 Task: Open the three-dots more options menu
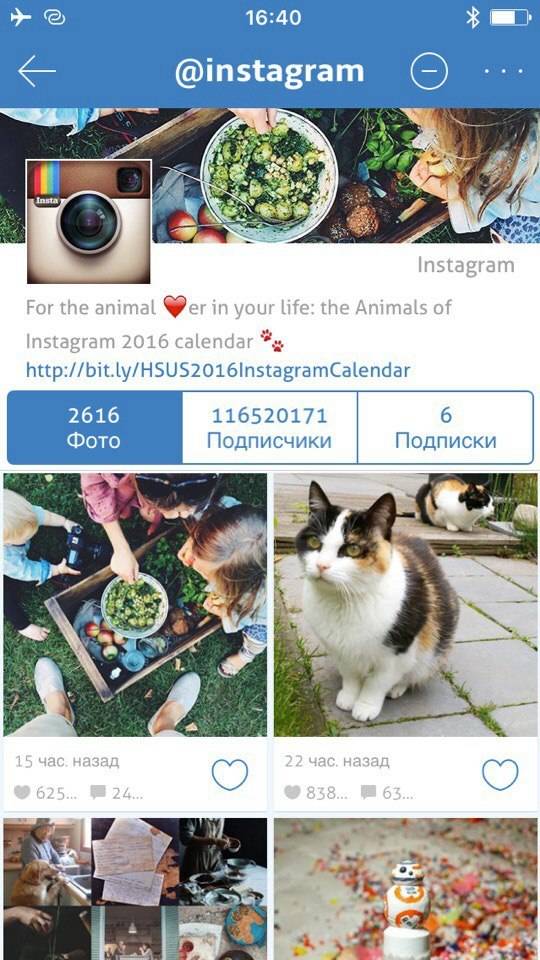pos(503,72)
